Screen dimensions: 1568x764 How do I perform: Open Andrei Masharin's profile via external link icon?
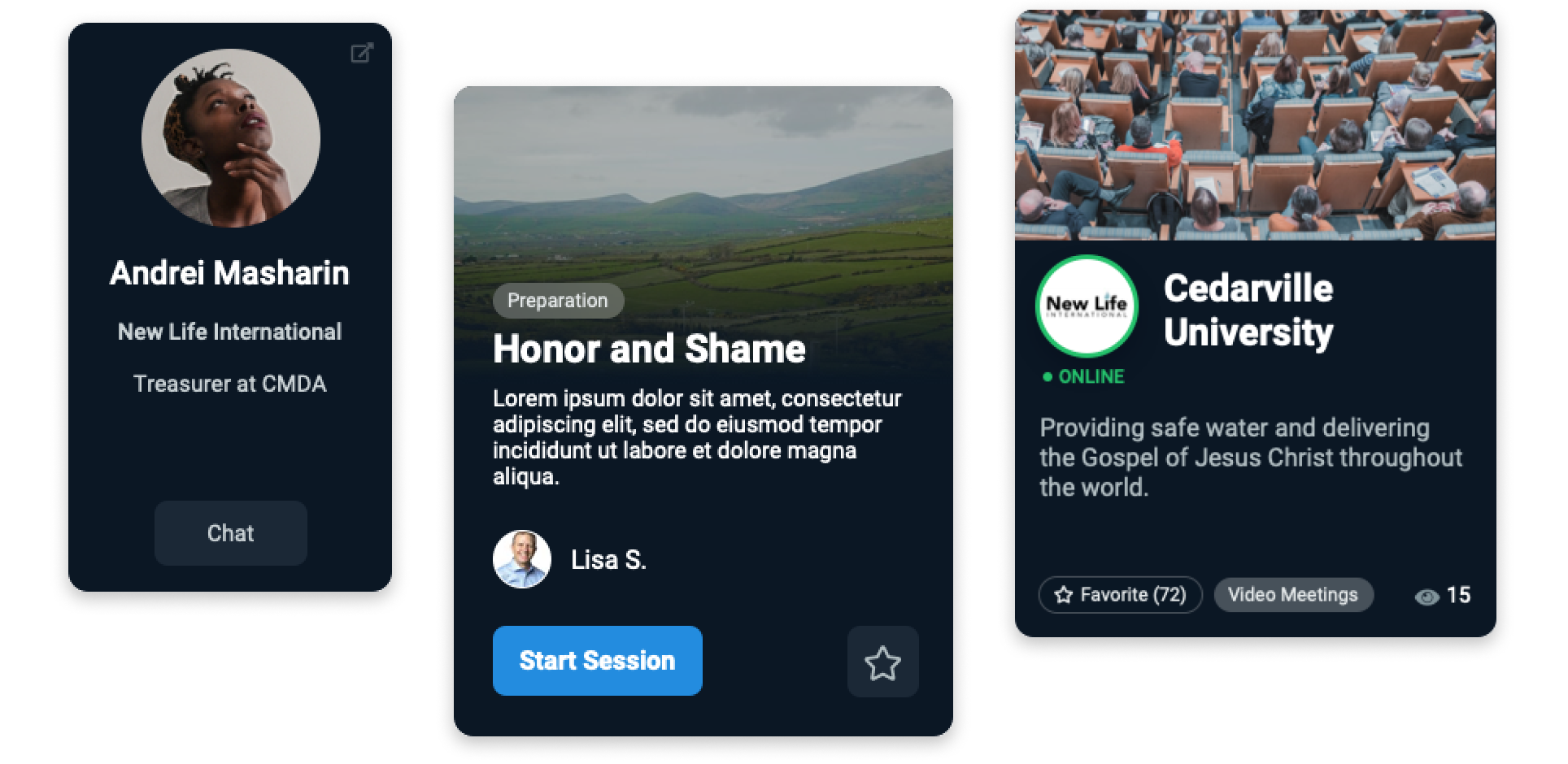[362, 53]
